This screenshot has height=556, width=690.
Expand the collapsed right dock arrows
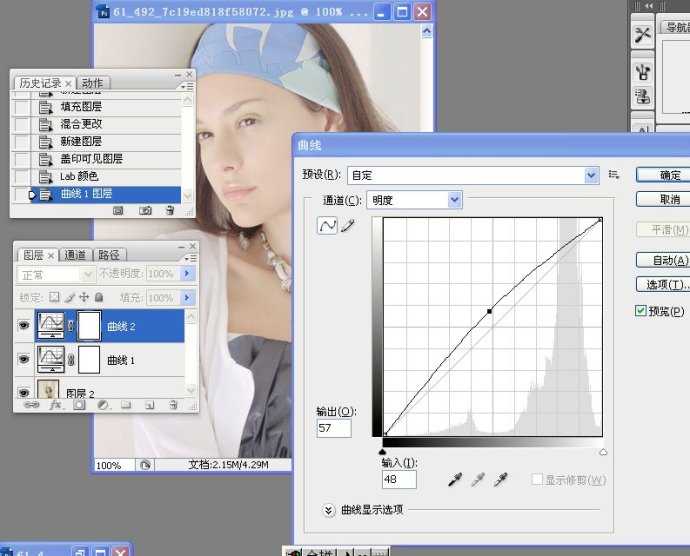pos(650,6)
